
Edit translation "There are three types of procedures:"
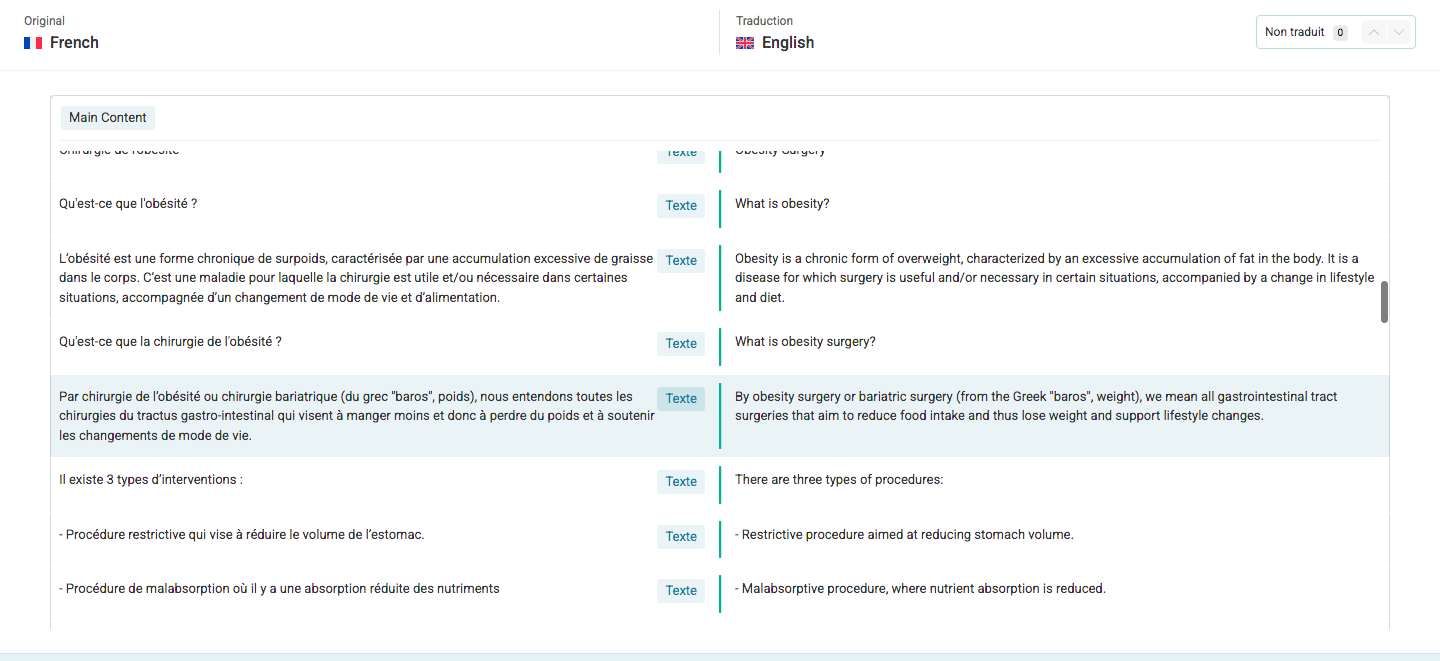point(839,480)
